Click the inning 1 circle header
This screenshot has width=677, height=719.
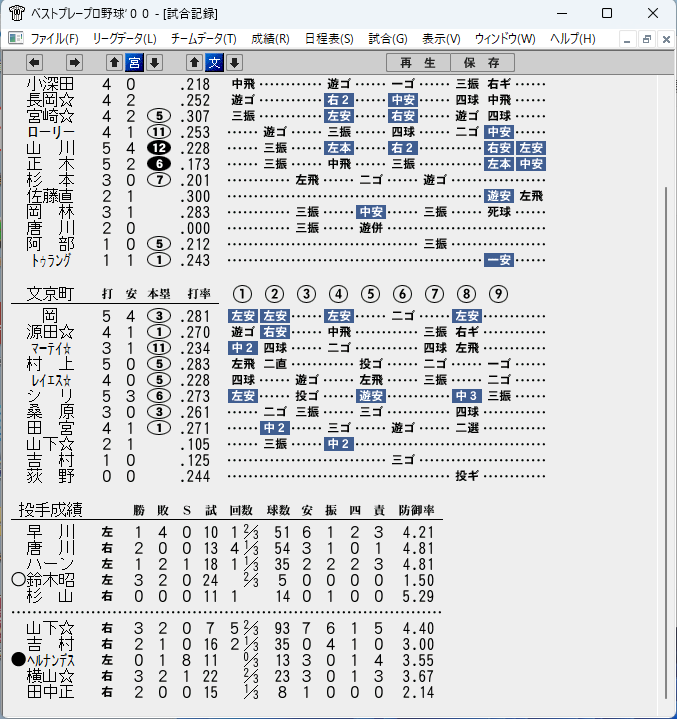[242, 294]
